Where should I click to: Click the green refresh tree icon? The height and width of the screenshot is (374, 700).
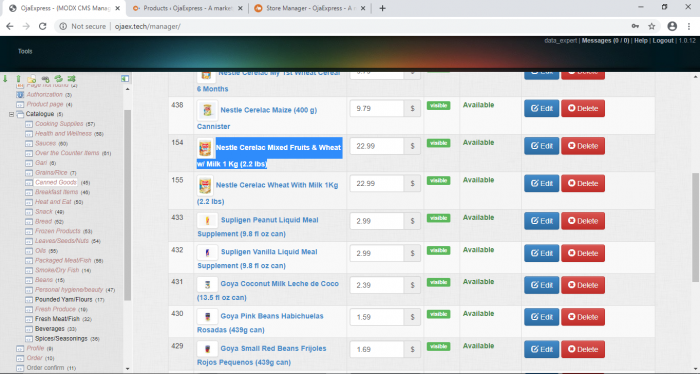point(58,79)
